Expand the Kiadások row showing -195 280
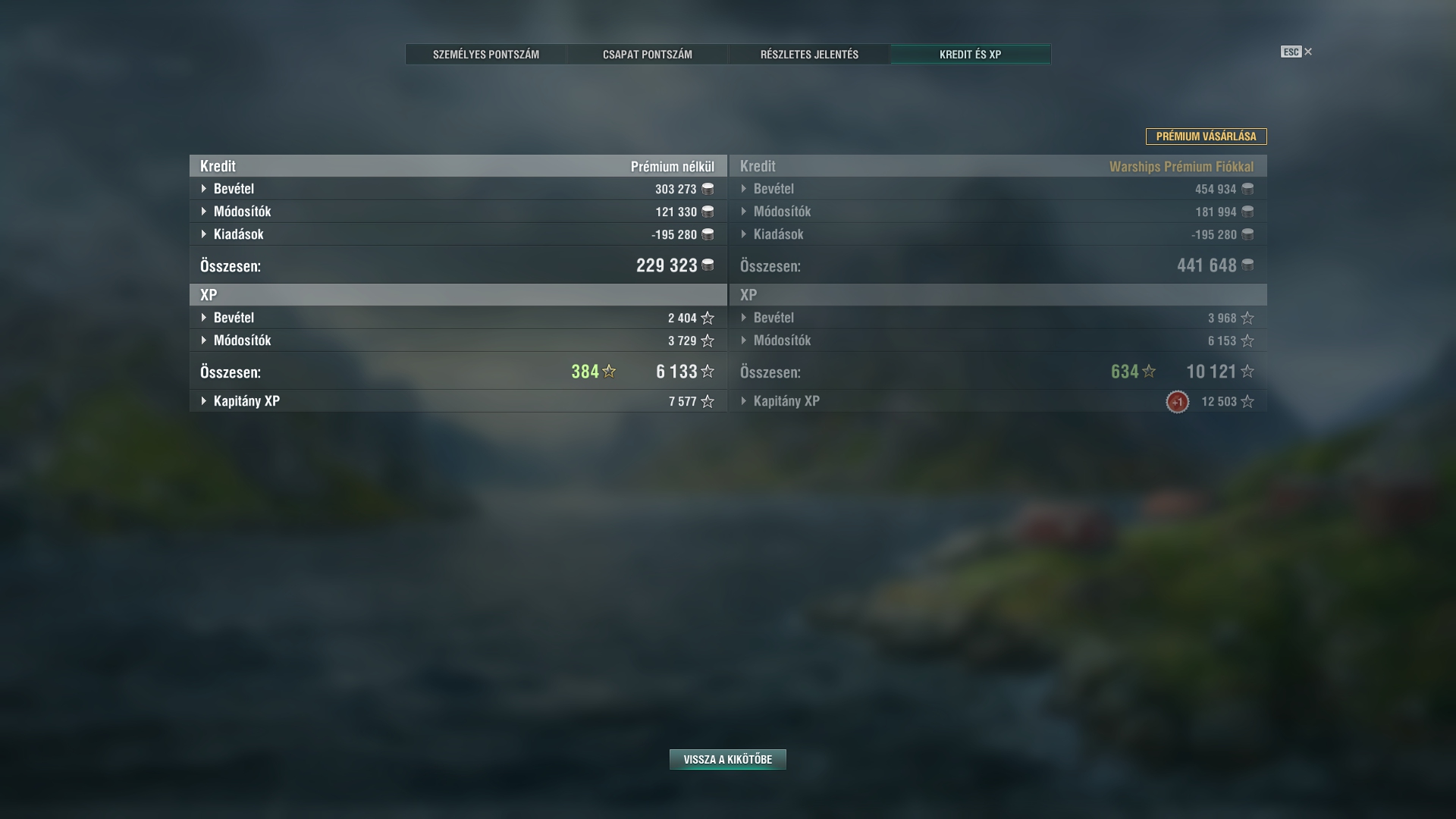 [x=458, y=234]
